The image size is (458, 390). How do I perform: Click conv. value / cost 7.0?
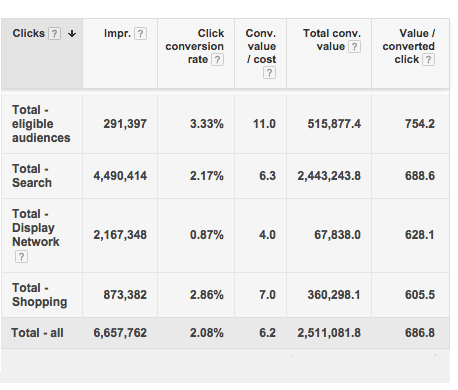tap(268, 295)
